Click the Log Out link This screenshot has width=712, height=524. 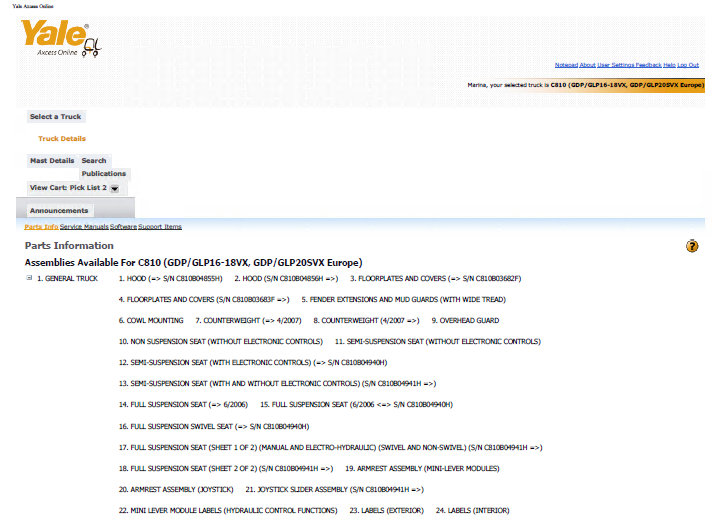tap(688, 65)
